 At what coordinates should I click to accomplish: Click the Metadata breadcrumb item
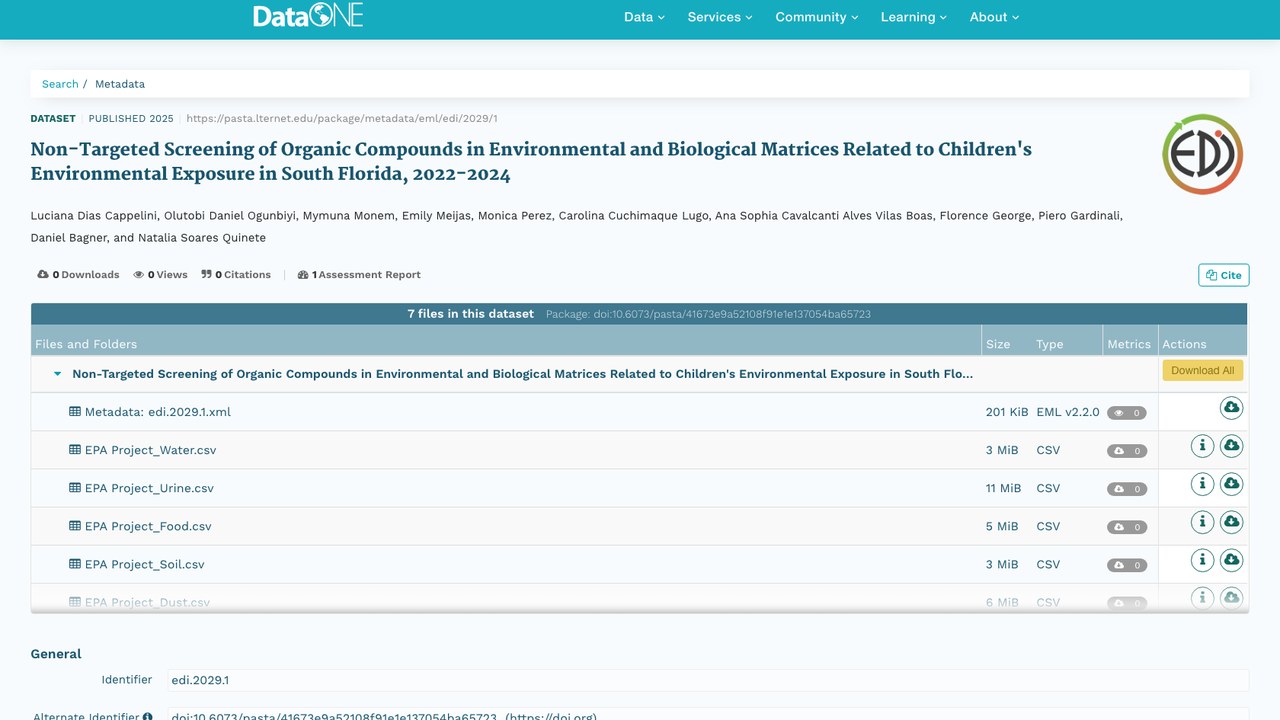[120, 84]
